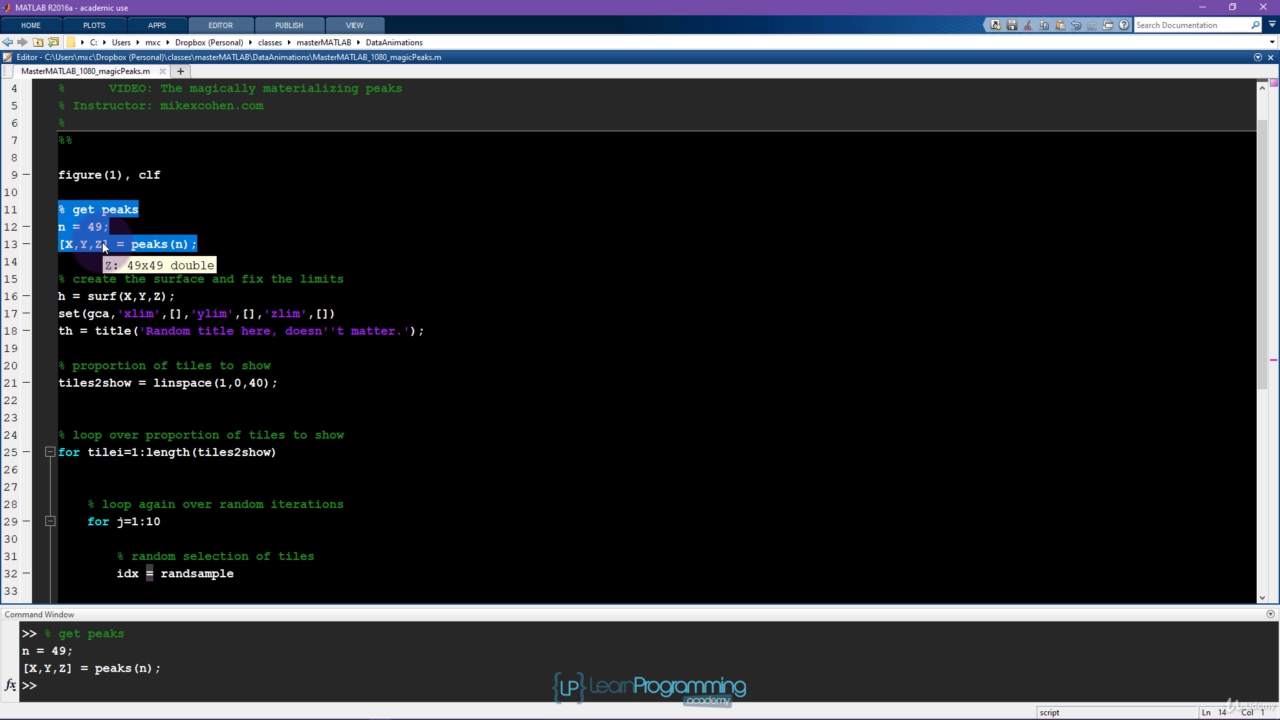Screen dimensions: 1280x720
Task: Click on 'tiles2show = linspace(1,0,40);' line
Action: pos(168,383)
